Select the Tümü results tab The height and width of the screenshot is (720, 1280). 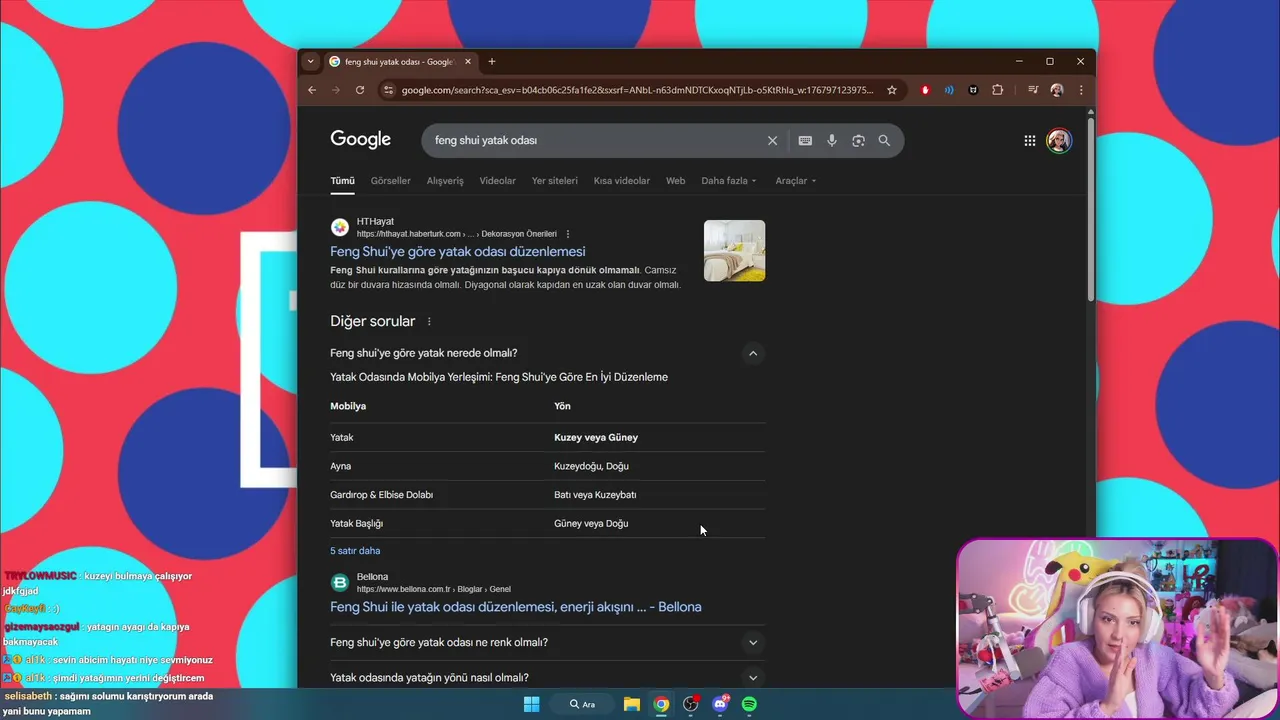[x=343, y=181]
